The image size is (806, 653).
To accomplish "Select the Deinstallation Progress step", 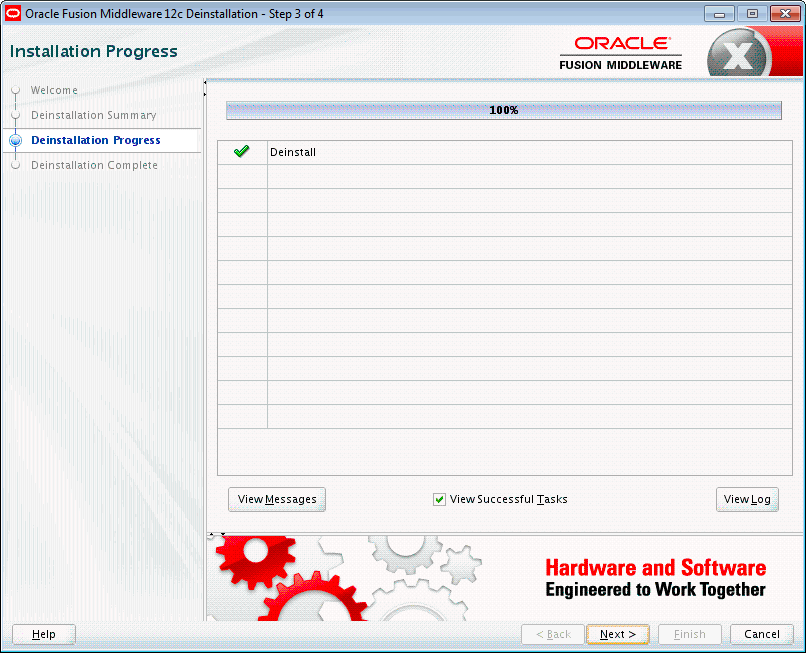I will (96, 140).
